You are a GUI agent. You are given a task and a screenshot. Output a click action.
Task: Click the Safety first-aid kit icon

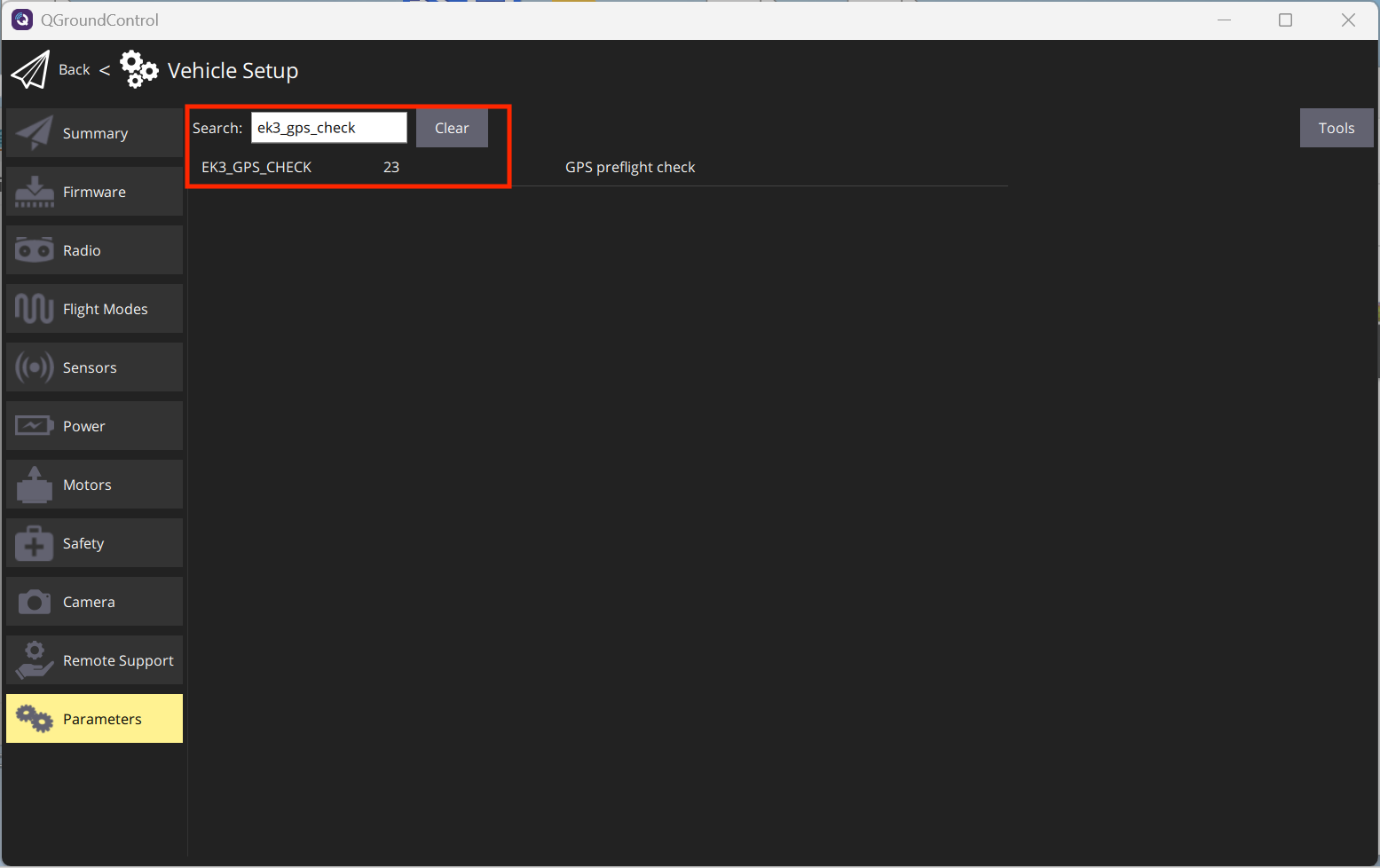(35, 543)
